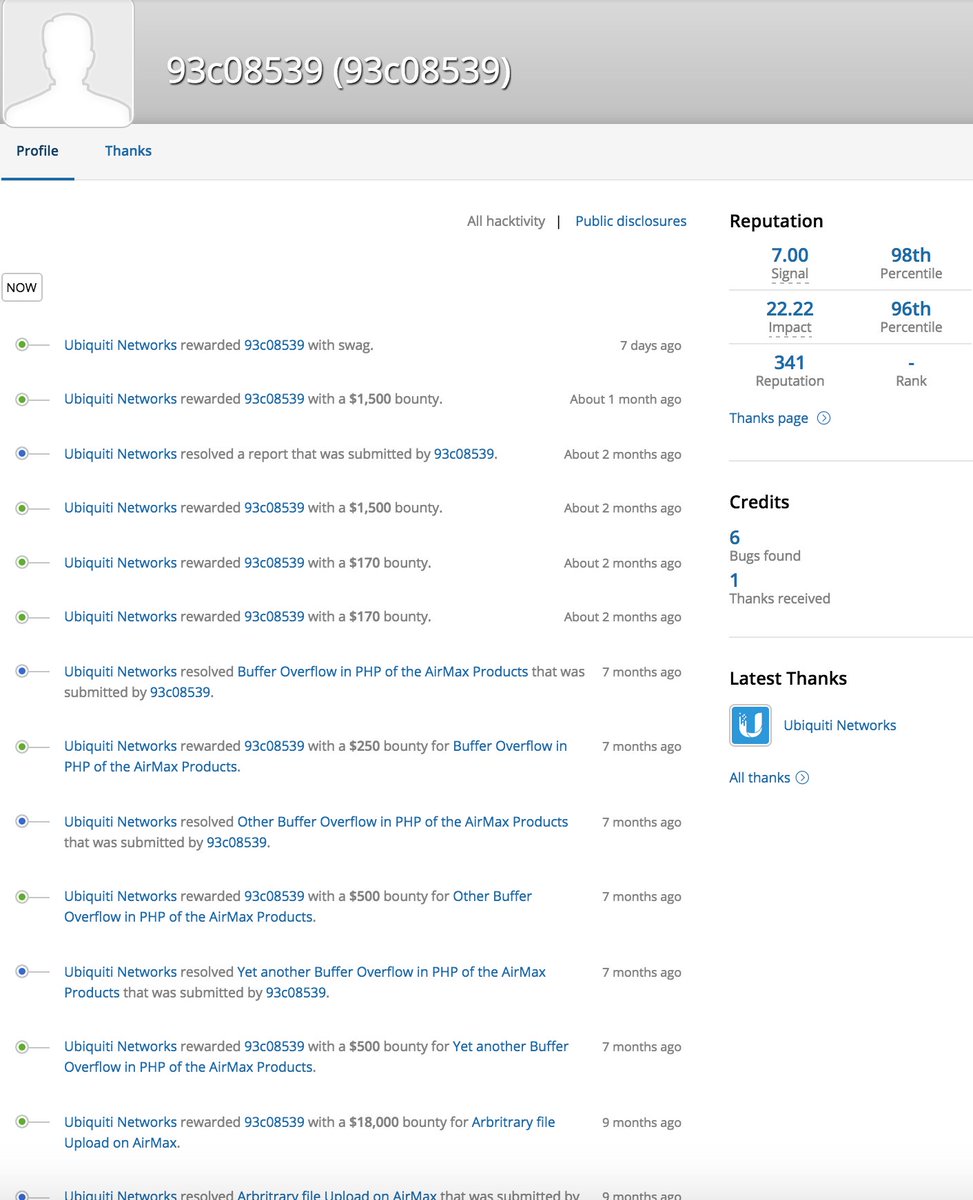Click the arrow icon next to All thanks
The width and height of the screenshot is (973, 1200).
click(x=802, y=777)
